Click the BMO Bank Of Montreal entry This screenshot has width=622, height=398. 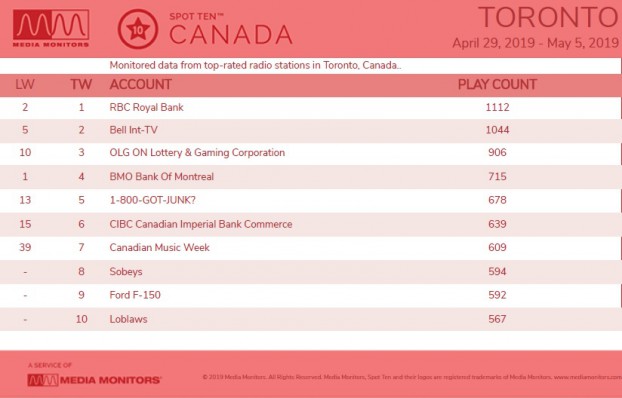(161, 177)
